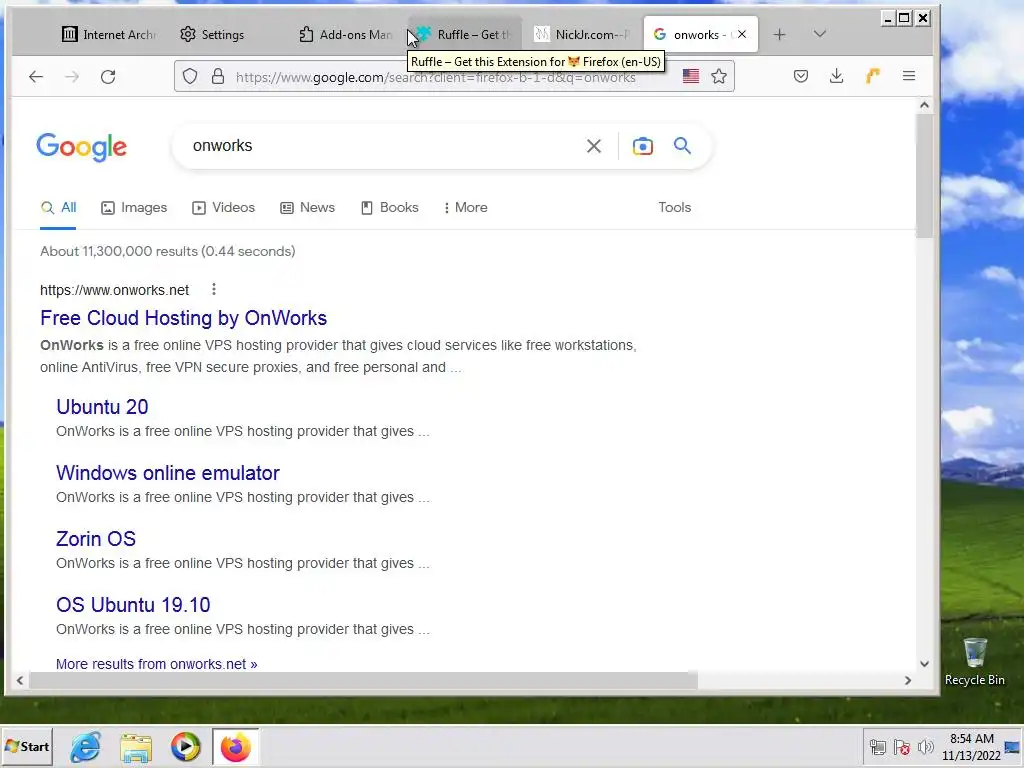Image resolution: width=1024 pixels, height=768 pixels.
Task: Click the network tray icon
Action: coord(878,747)
